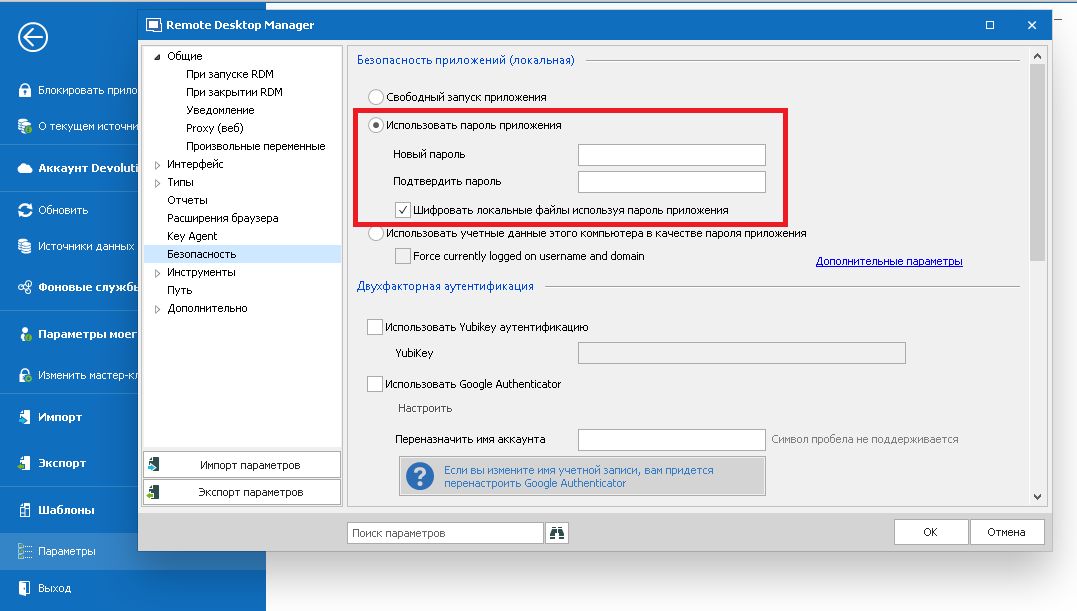Viewport: 1077px width, 611px height.
Task: Click the YubiKey input field
Action: [742, 353]
